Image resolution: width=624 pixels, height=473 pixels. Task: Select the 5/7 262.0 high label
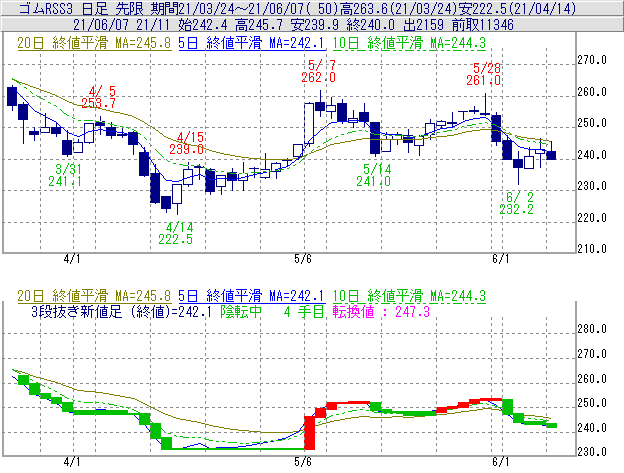pos(319,71)
